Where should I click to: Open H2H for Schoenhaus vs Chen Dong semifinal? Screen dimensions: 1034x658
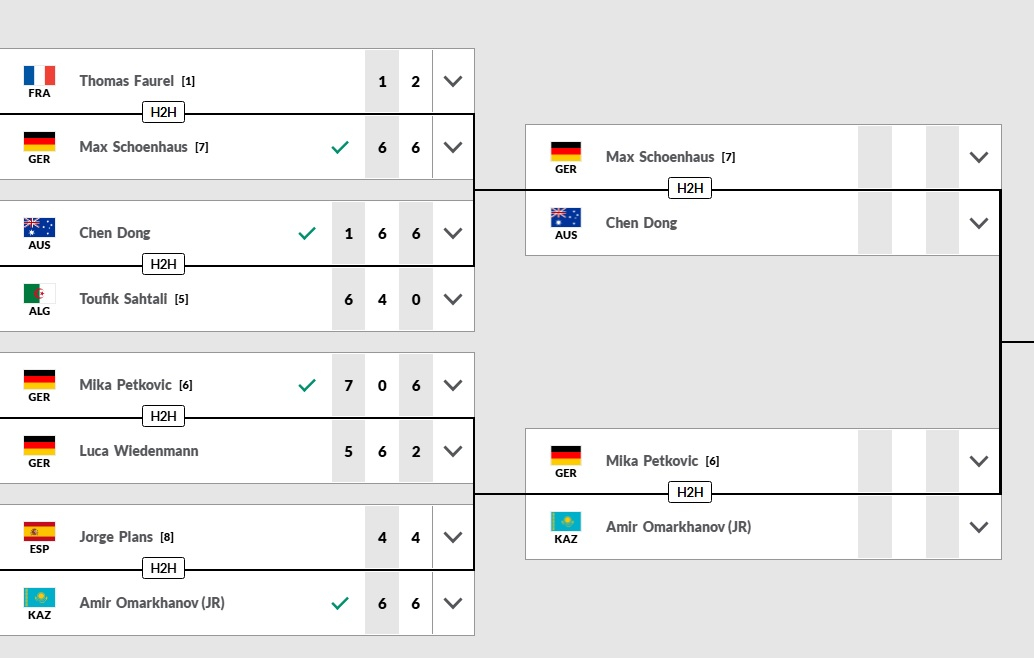click(x=690, y=188)
